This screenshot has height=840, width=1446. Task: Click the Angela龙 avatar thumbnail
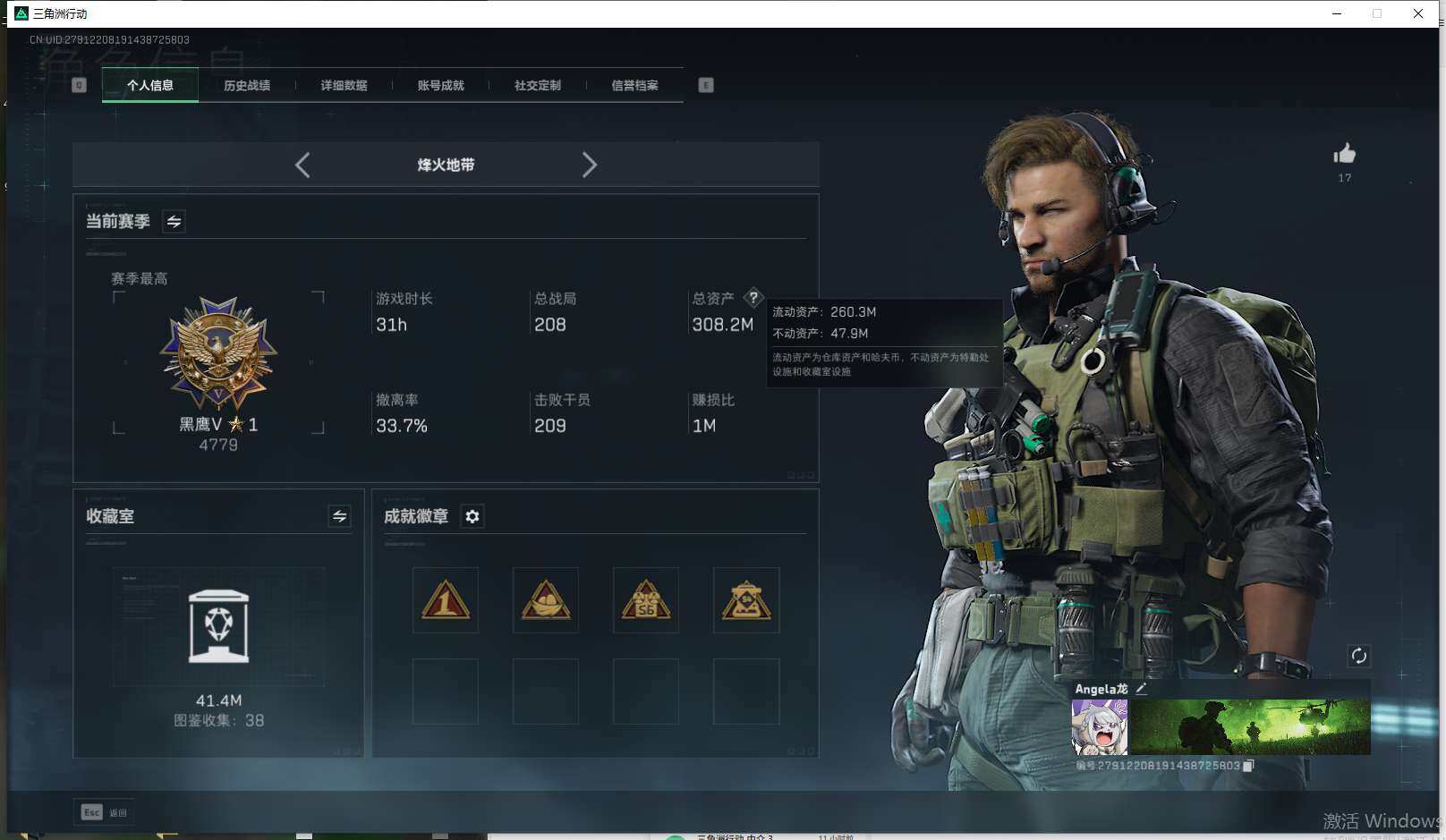[1099, 726]
